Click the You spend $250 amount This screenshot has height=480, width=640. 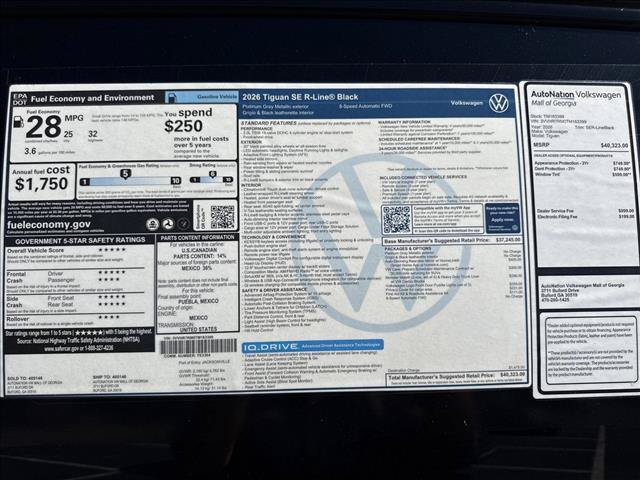pyautogui.click(x=183, y=126)
